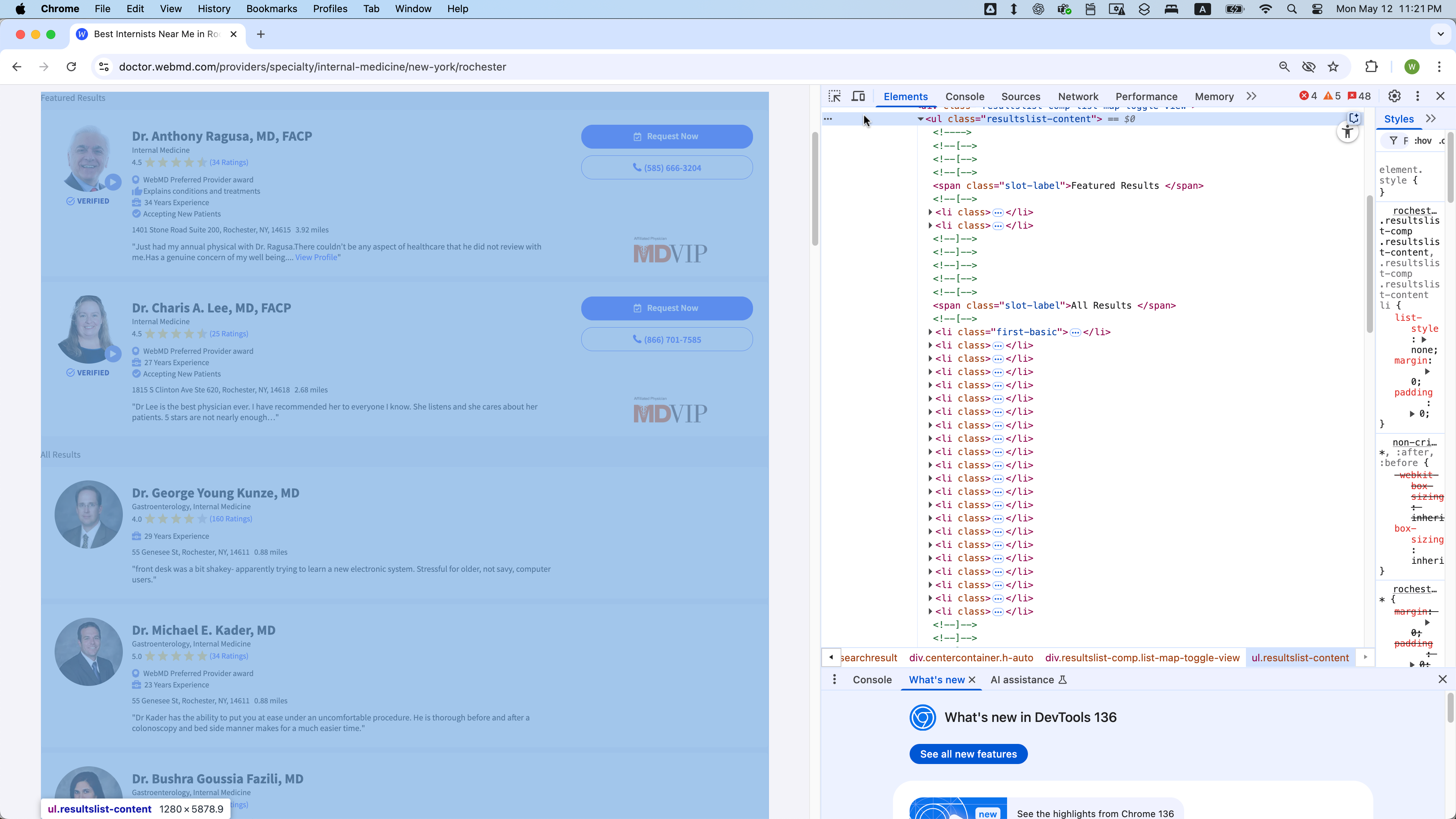The width and height of the screenshot is (1456, 819).
Task: Open the AI assistance drawer tab
Action: coord(1022,680)
